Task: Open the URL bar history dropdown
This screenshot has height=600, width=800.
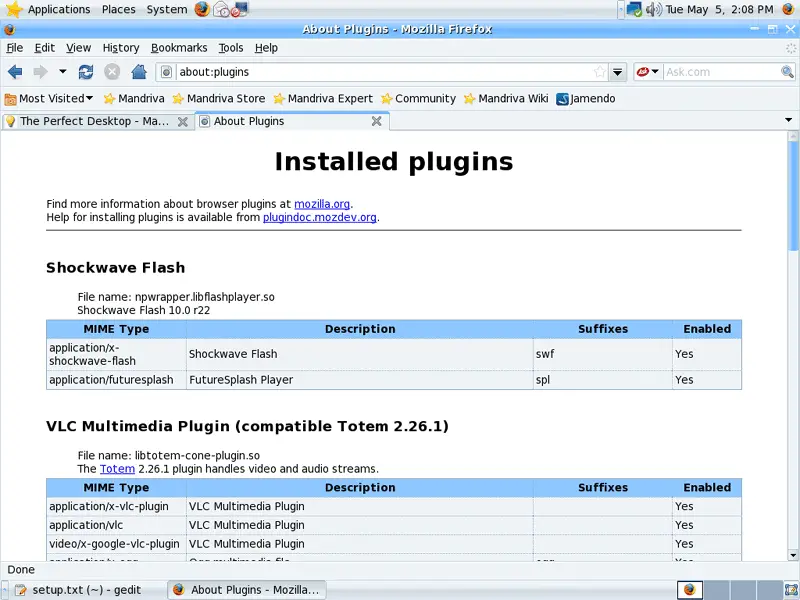Action: point(618,72)
